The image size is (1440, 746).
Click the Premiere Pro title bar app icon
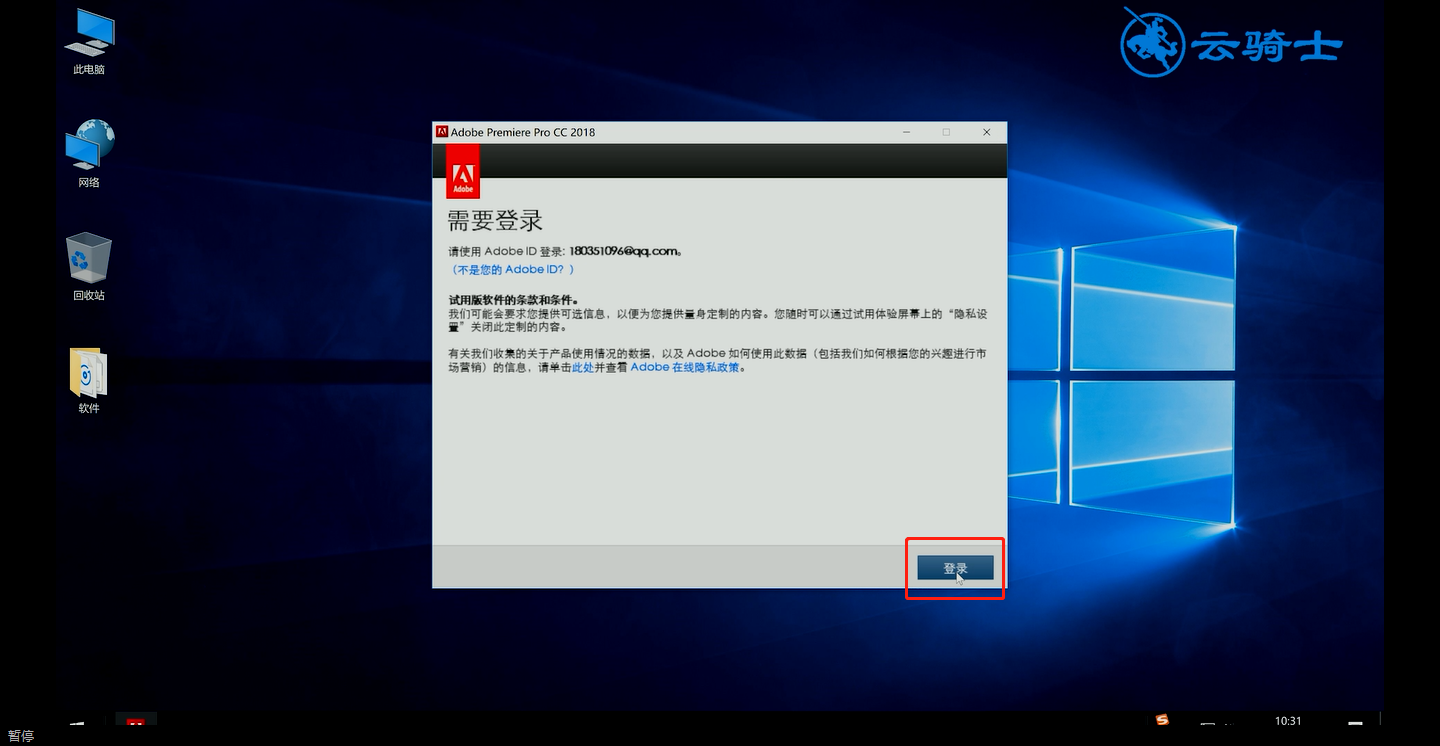[441, 132]
